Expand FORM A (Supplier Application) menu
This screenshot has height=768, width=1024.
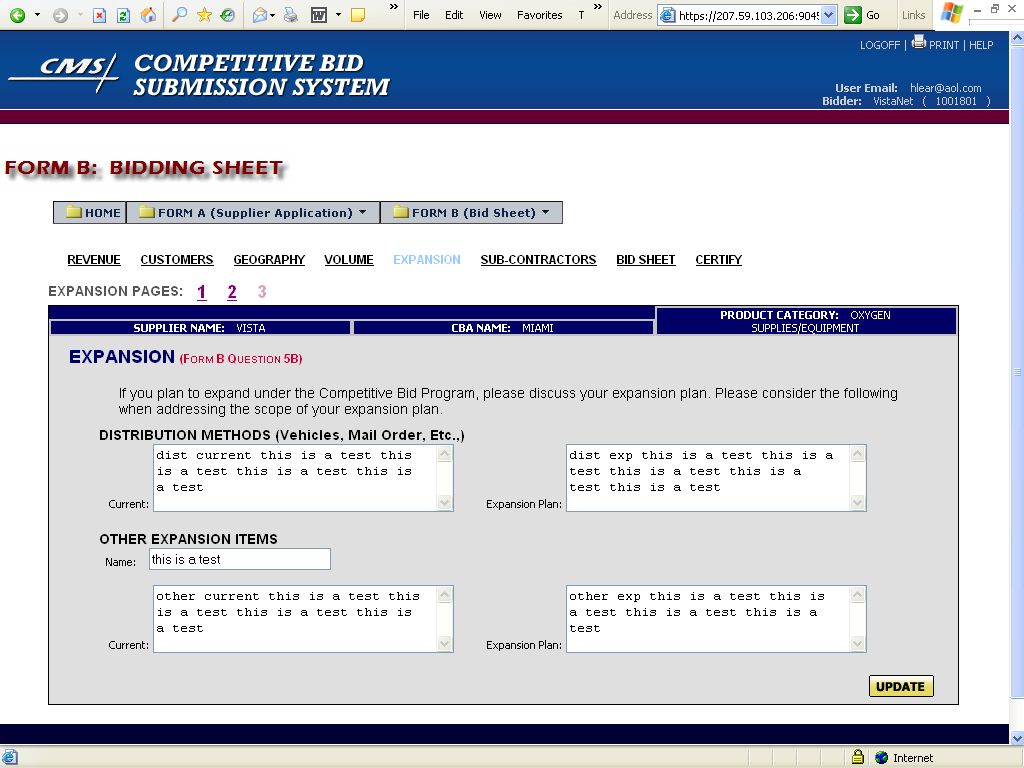pos(253,213)
